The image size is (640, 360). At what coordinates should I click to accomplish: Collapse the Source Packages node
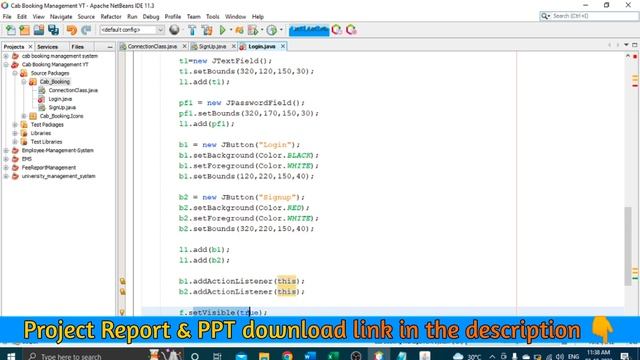click(15, 73)
